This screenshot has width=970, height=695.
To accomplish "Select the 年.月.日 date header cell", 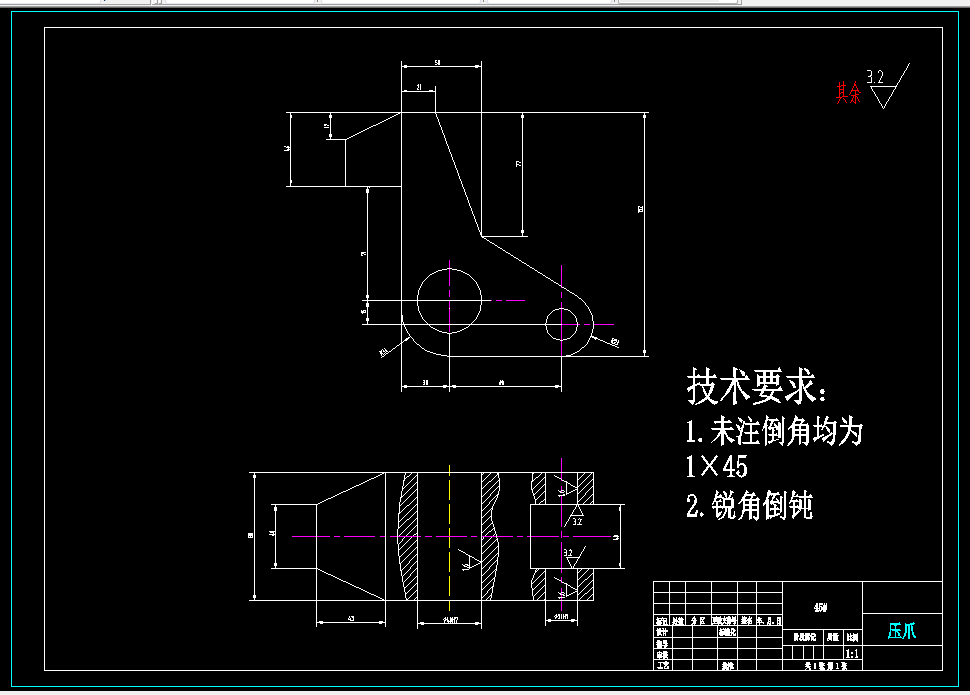I will click(x=769, y=621).
